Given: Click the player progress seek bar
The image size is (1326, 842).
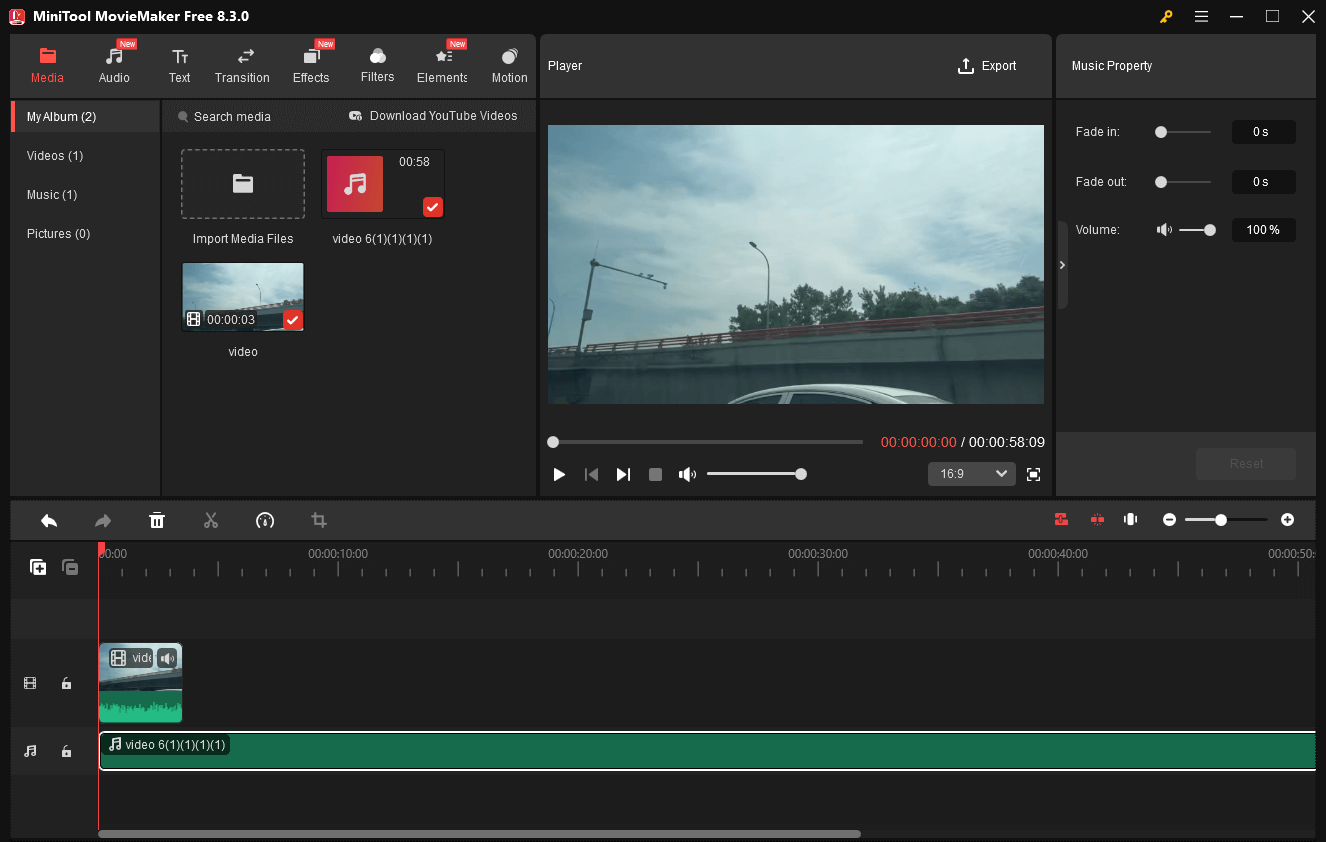Looking at the screenshot, I should [x=705, y=442].
